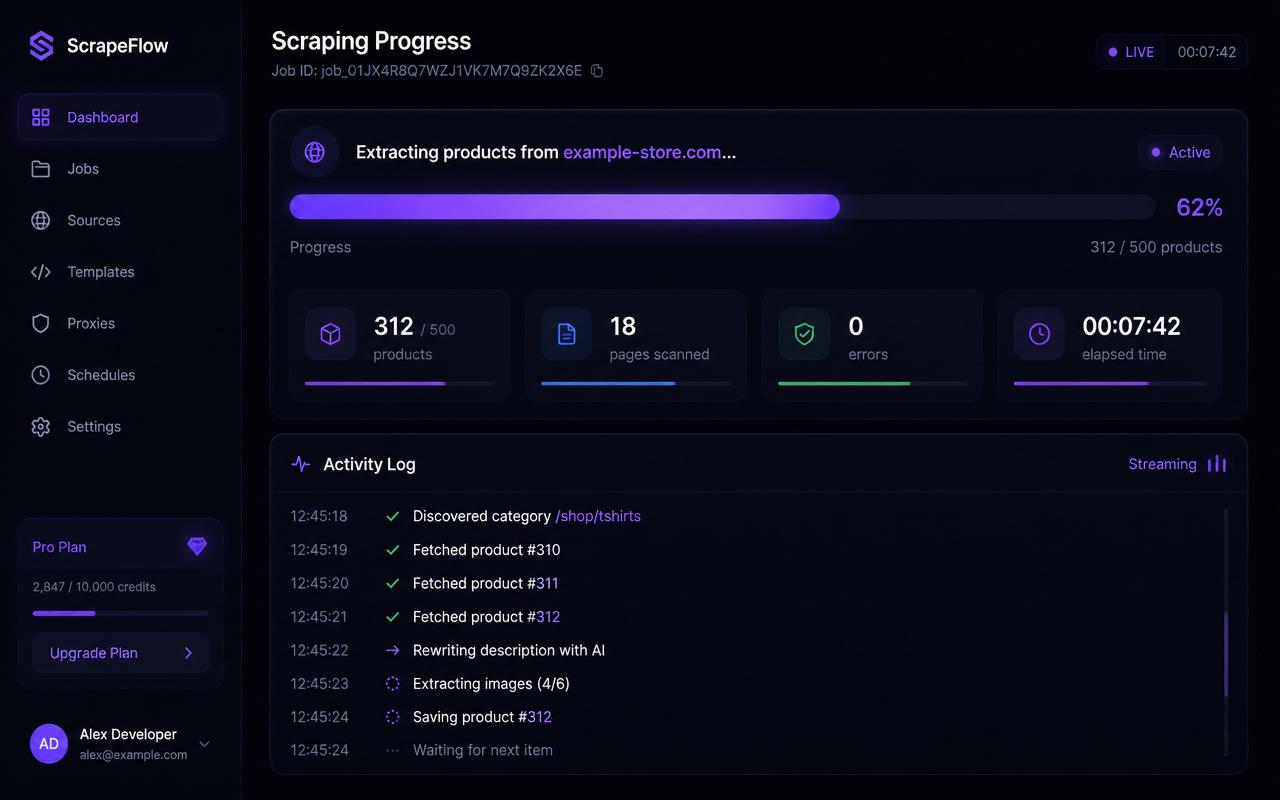Open the example-store.com link
This screenshot has width=1280, height=800.
coord(642,152)
